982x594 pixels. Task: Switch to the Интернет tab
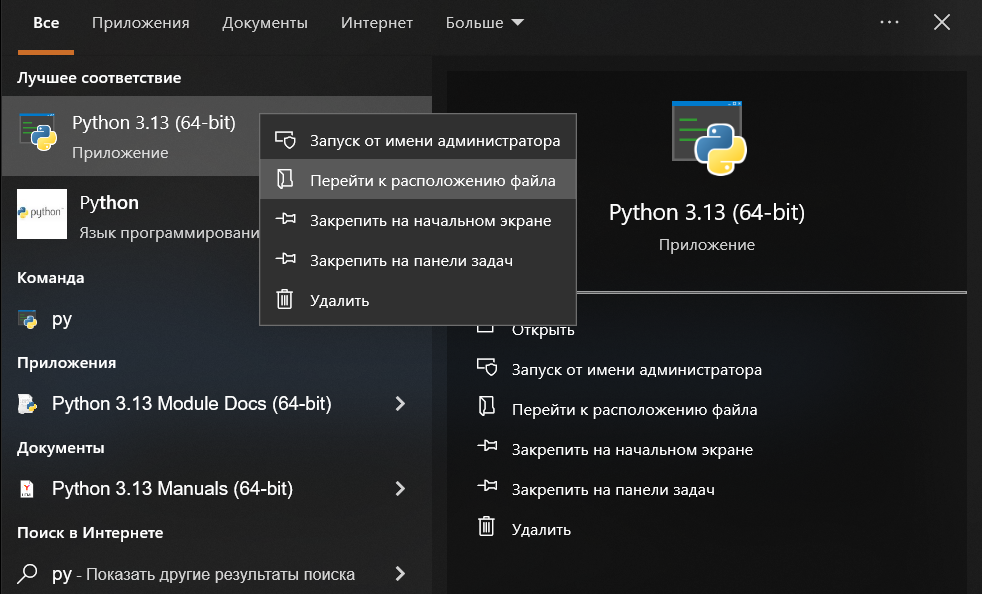click(x=376, y=23)
